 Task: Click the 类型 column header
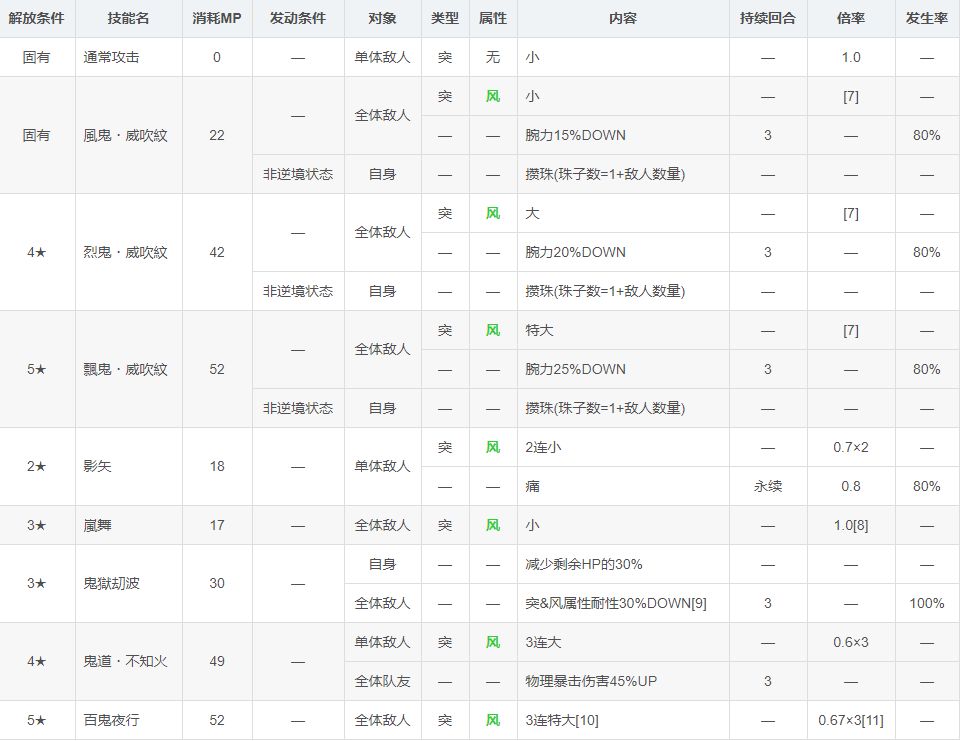(445, 18)
